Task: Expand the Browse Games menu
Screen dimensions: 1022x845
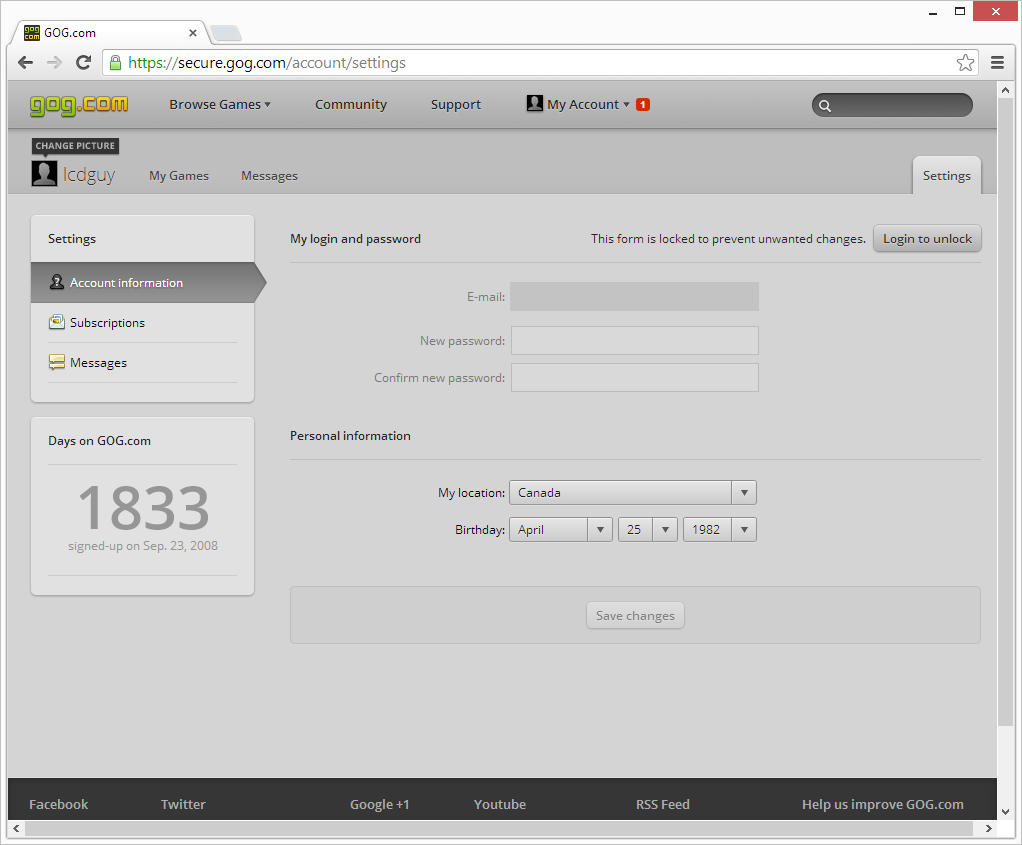Action: (x=220, y=104)
